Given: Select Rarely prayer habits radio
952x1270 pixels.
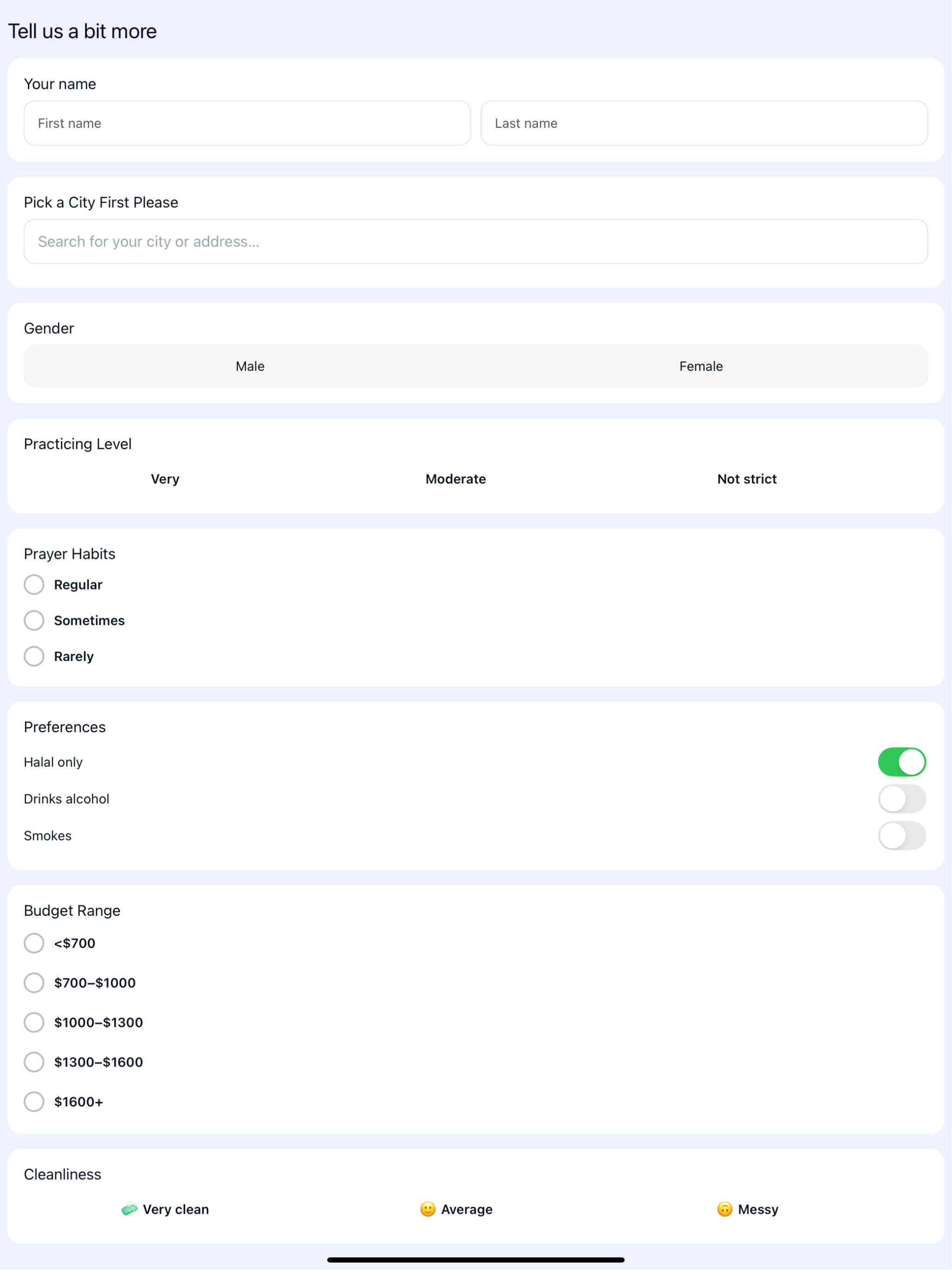Looking at the screenshot, I should click(x=34, y=656).
